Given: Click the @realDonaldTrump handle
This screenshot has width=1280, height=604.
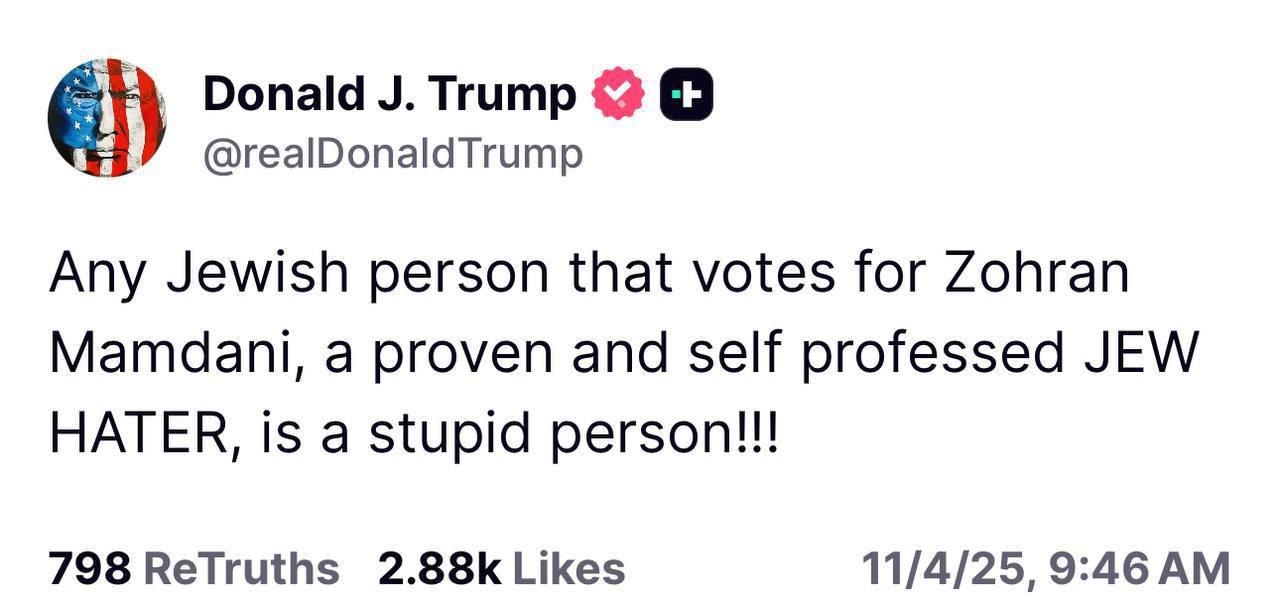Looking at the screenshot, I should 392,154.
